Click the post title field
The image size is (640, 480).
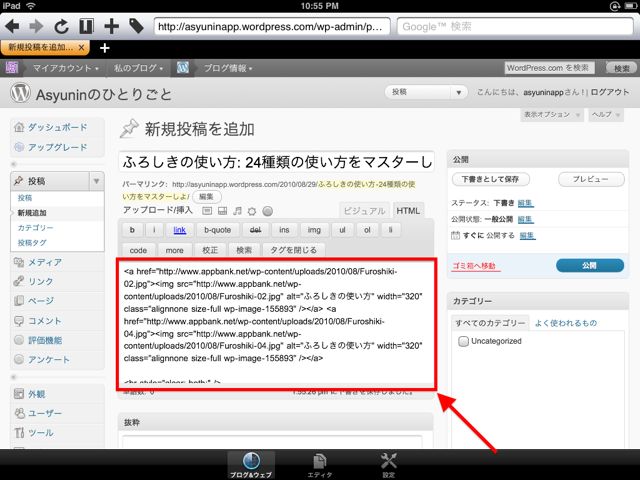[x=277, y=162]
